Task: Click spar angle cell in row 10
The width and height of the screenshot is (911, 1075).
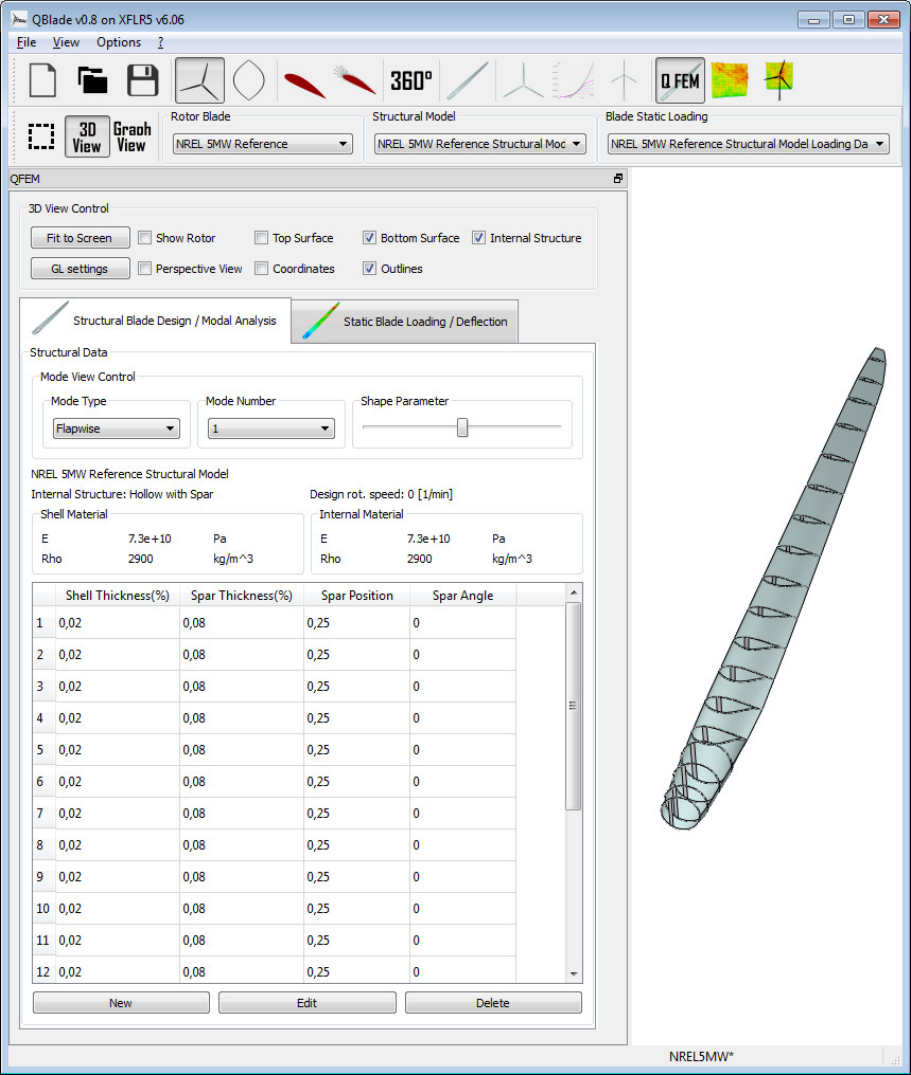Action: coord(463,908)
